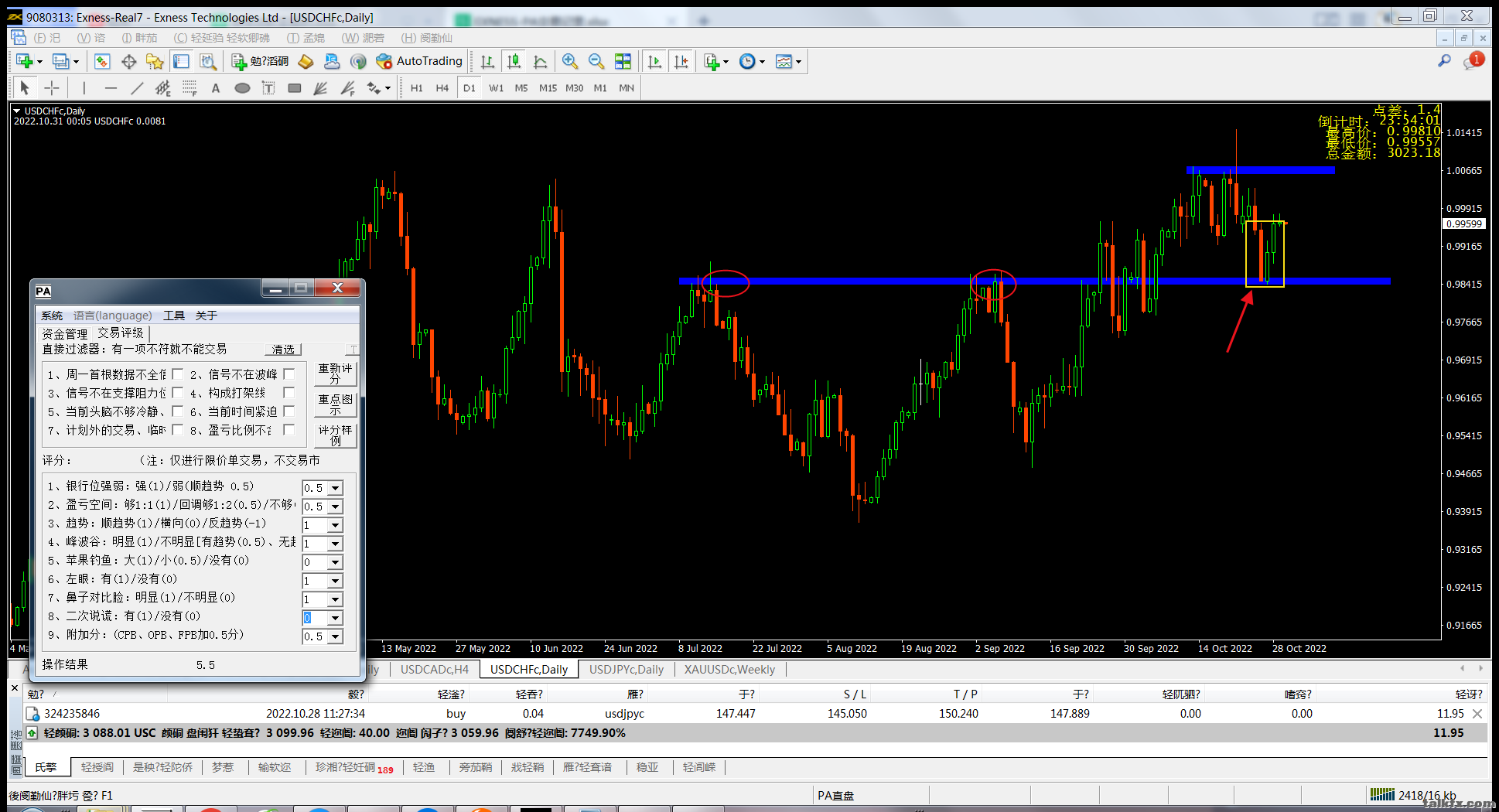Switch timeframe to W1
Viewport: 1499px width, 812px height.
[496, 88]
